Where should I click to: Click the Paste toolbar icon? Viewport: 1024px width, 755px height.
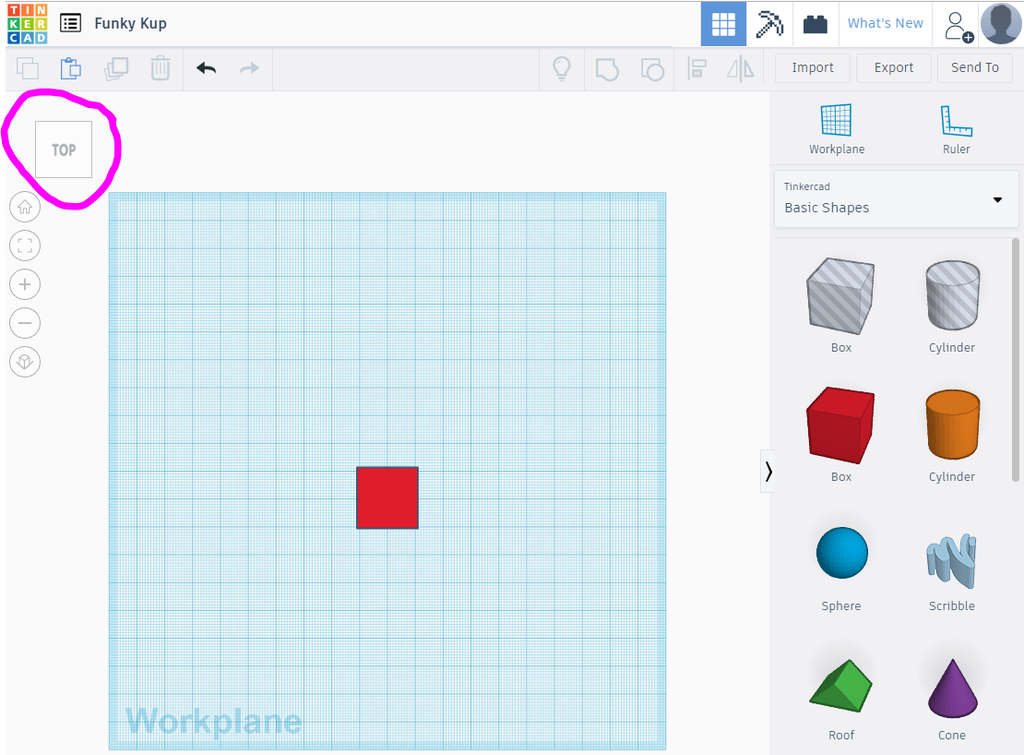(x=71, y=68)
